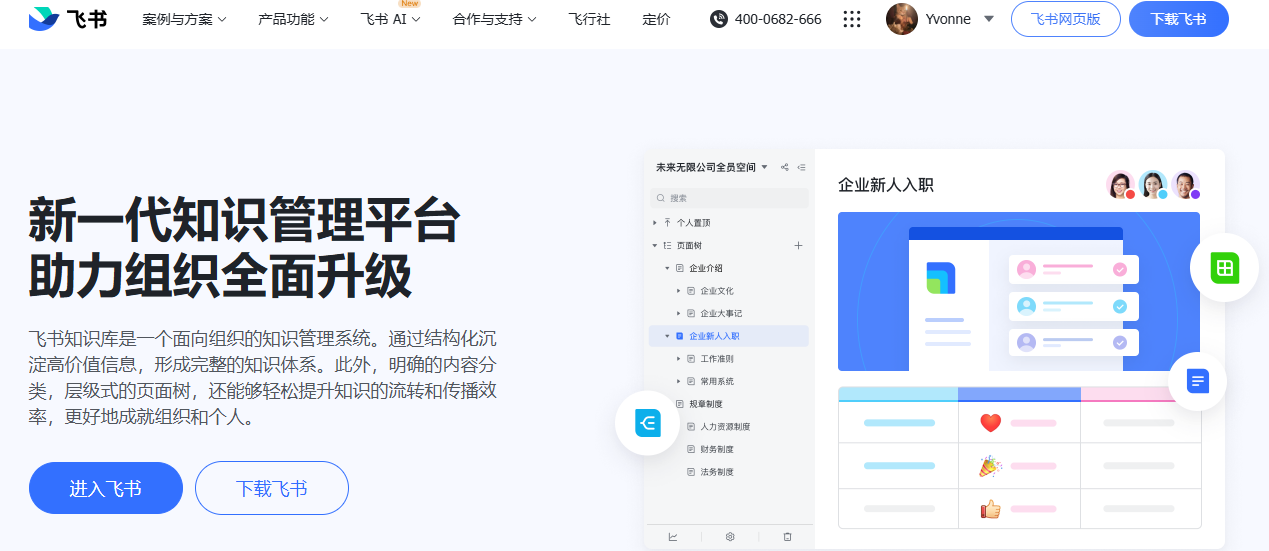Image resolution: width=1269 pixels, height=551 pixels.
Task: Toggle the blue checkmark in the second card
Action: point(1120,306)
